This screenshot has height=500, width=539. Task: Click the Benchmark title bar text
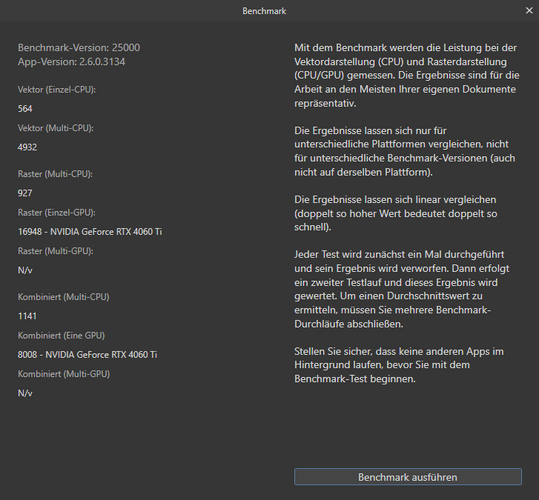pos(264,11)
